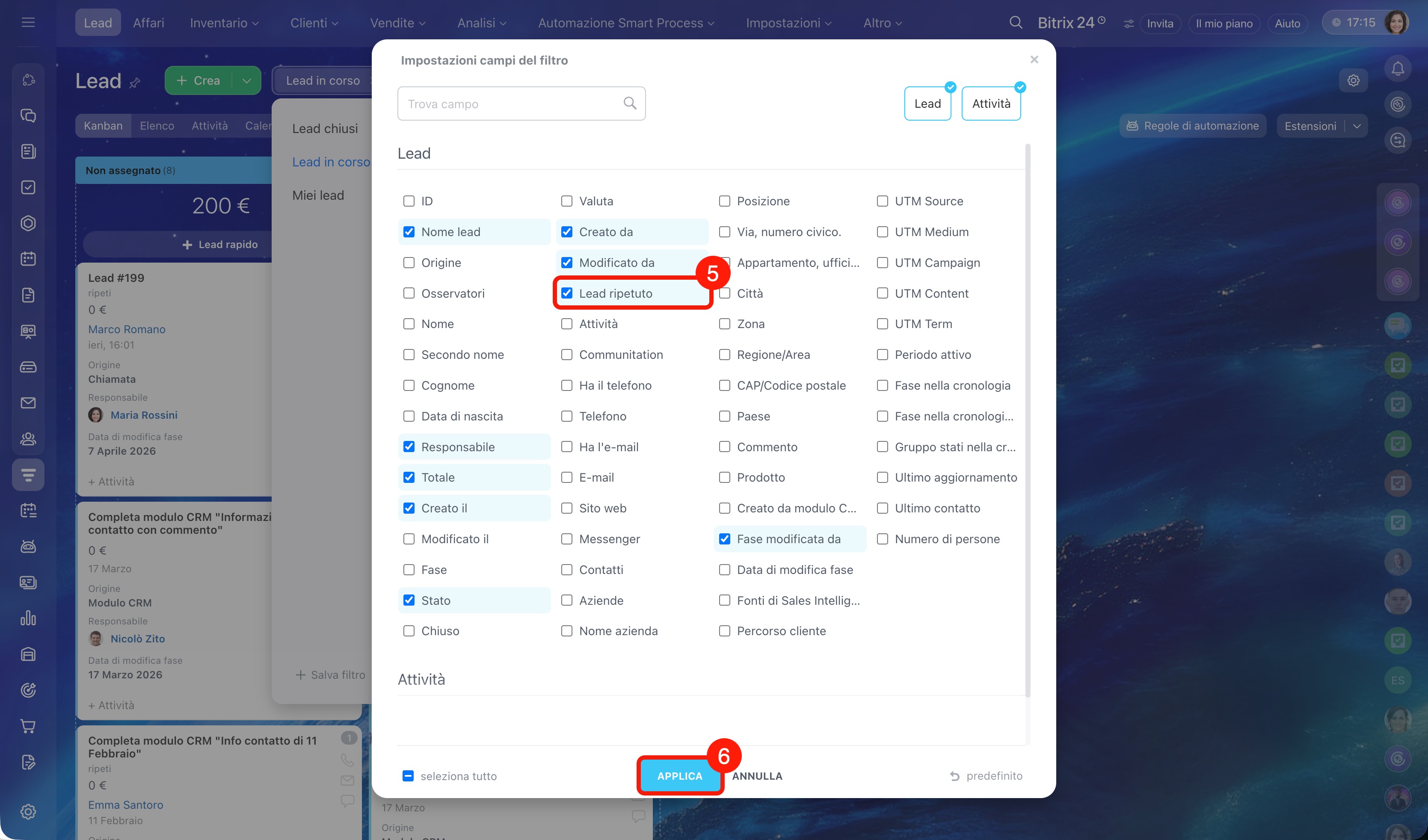Click the bar chart analytics sidebar icon

[x=28, y=618]
